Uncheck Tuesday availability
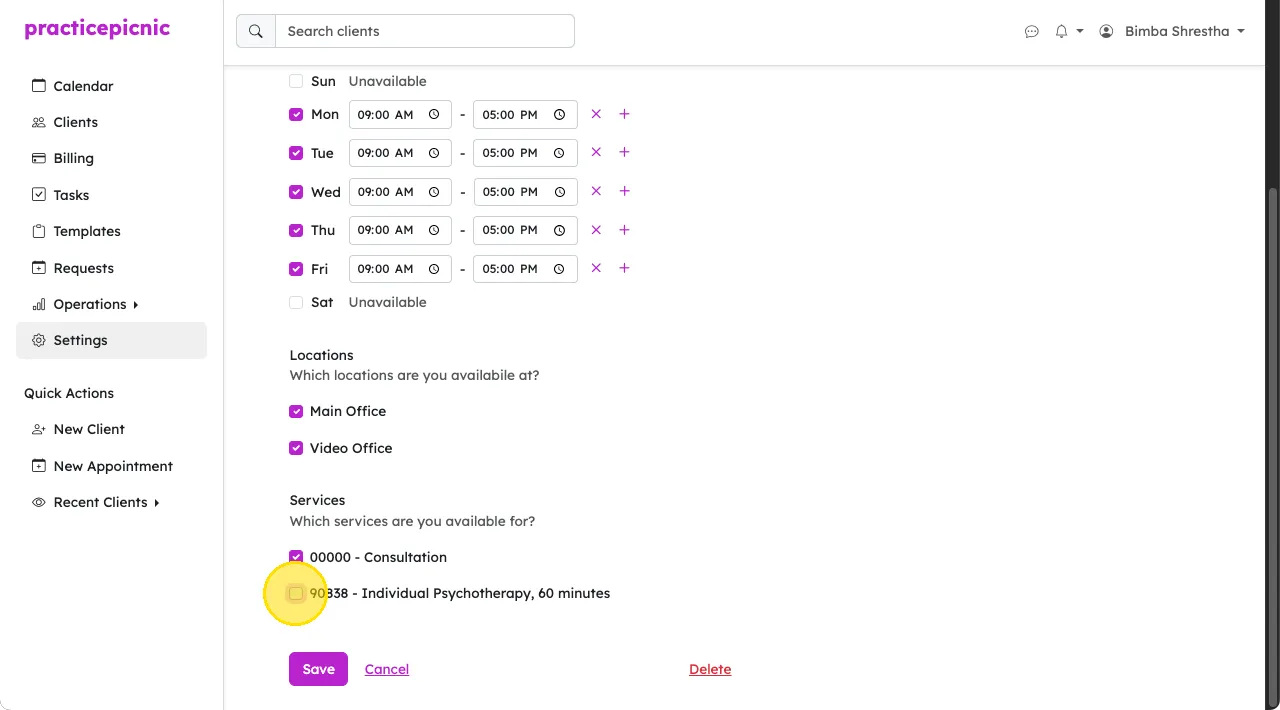This screenshot has width=1280, height=710. point(296,153)
